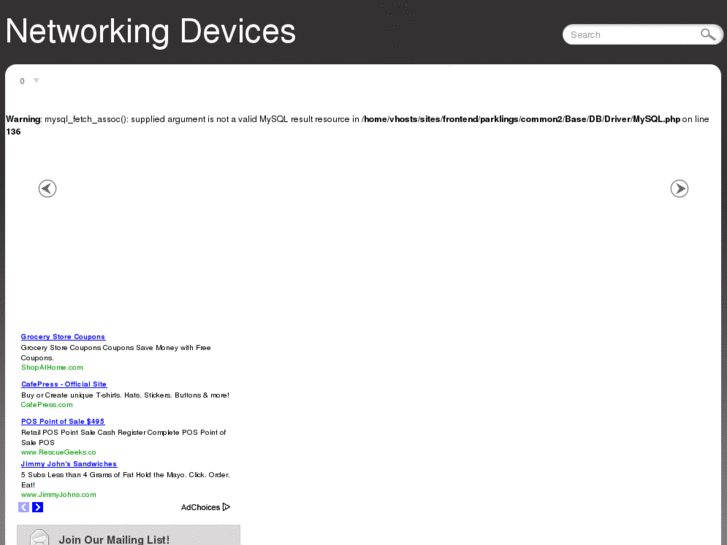Expand the dropdown triangle next to 0
The image size is (727, 545).
36,81
